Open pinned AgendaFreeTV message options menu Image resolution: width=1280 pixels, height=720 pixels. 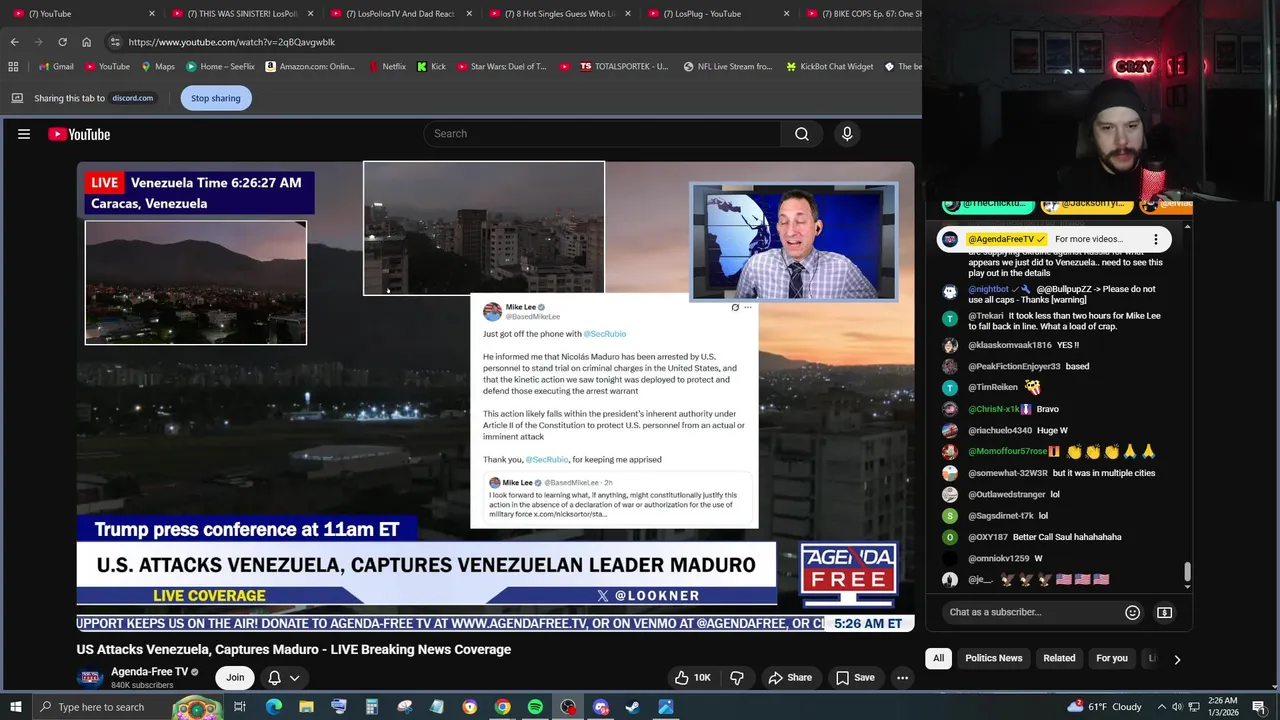(x=1156, y=239)
